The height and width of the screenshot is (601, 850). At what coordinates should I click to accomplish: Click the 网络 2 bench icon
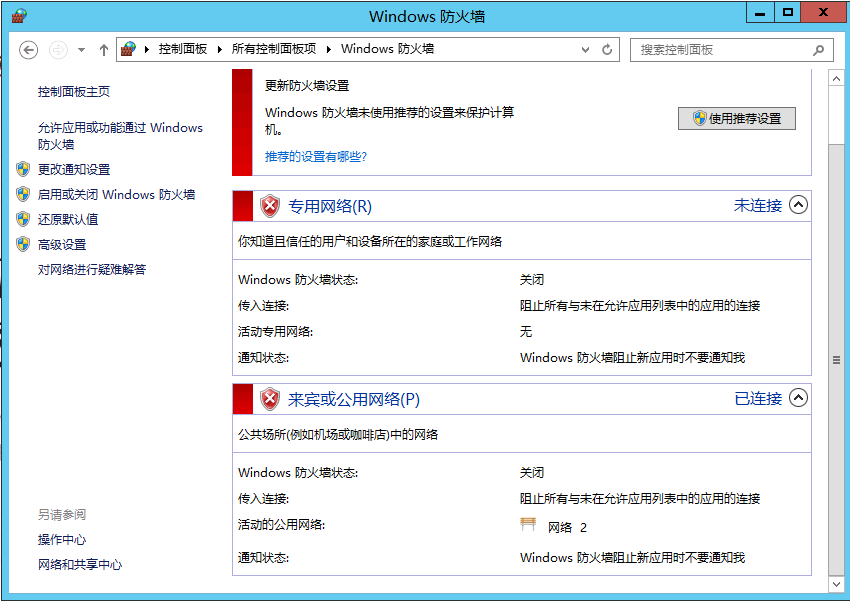pos(528,525)
